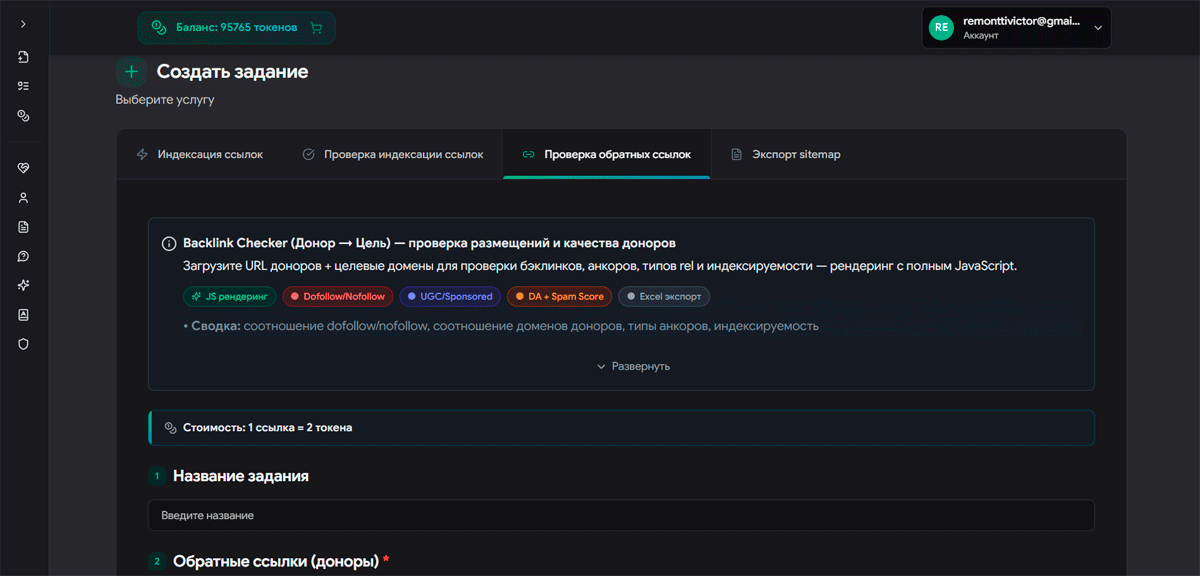This screenshot has height=576, width=1200.
Task: Select the shield icon in the sidebar
Action: coord(24,343)
